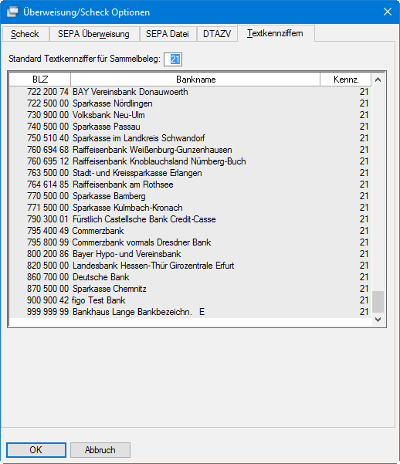Viewport: 400px width, 464px height.
Task: Select Sparkasse im Landkreis Schwandorf
Action: pos(190,138)
